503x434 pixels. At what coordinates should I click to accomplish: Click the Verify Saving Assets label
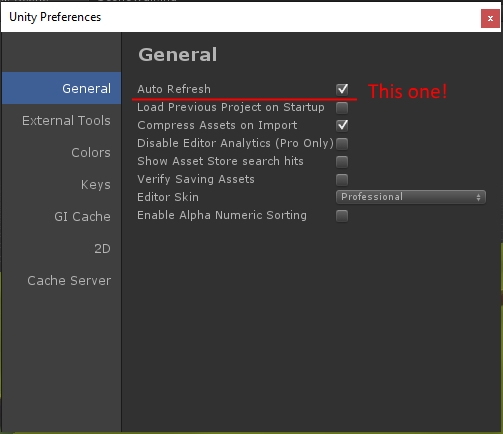coord(196,179)
